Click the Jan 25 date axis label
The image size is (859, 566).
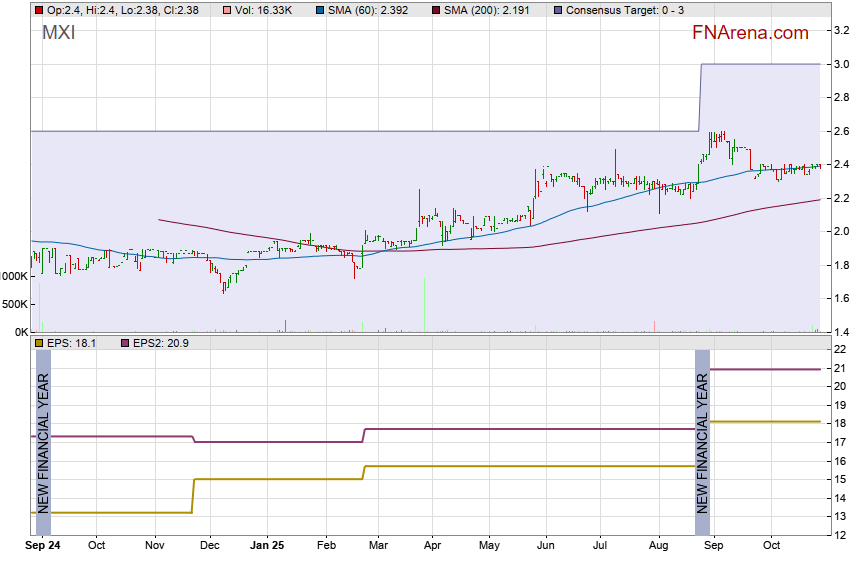267,546
